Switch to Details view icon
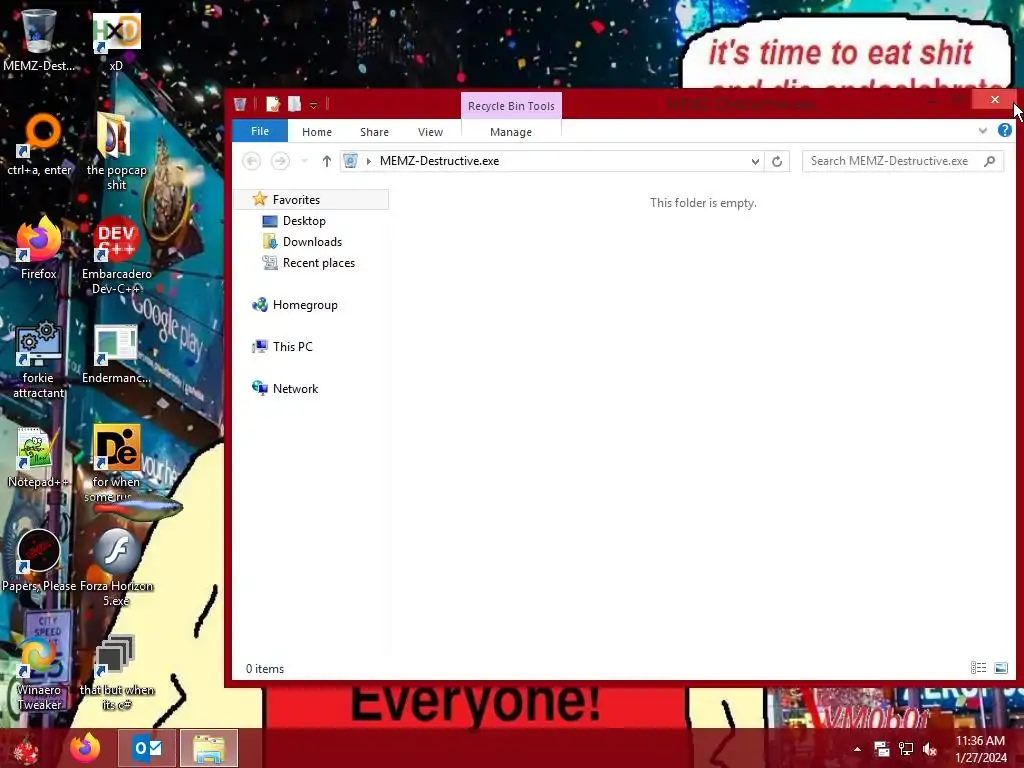1024x768 pixels. [978, 667]
